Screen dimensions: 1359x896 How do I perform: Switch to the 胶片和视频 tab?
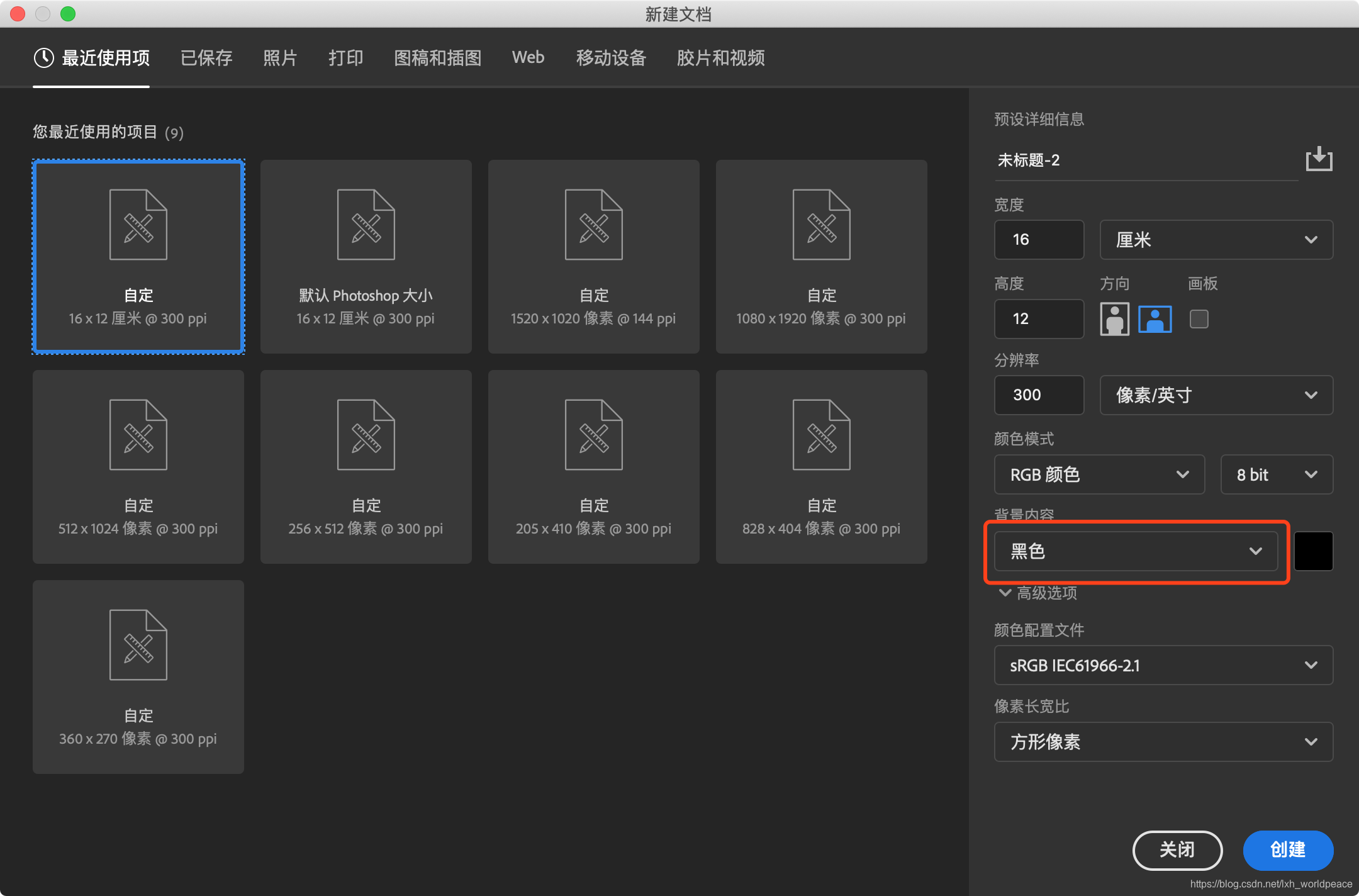pos(721,58)
